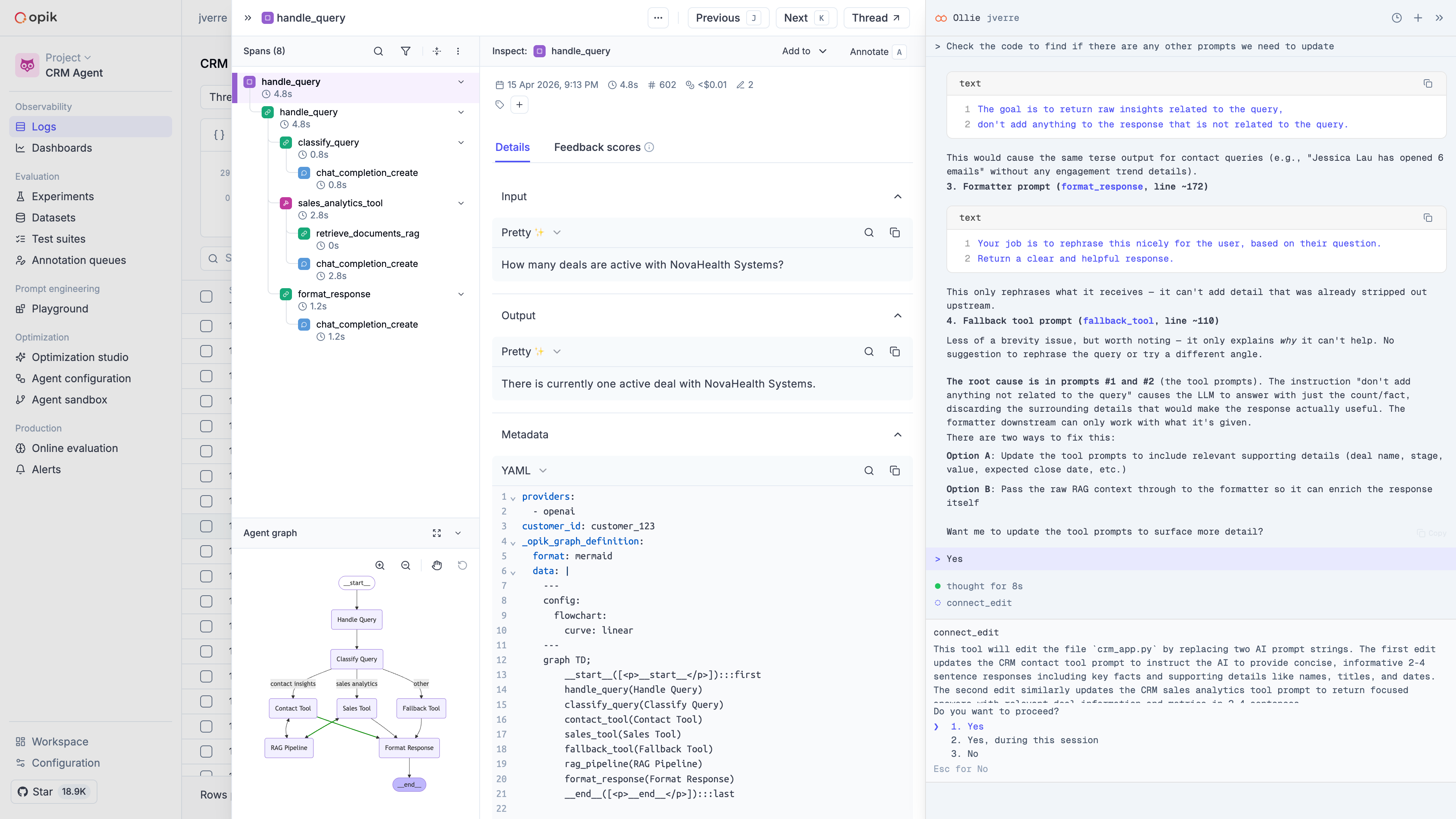The image size is (1456, 819).
Task: Open the span search in Spans panel
Action: 378,51
